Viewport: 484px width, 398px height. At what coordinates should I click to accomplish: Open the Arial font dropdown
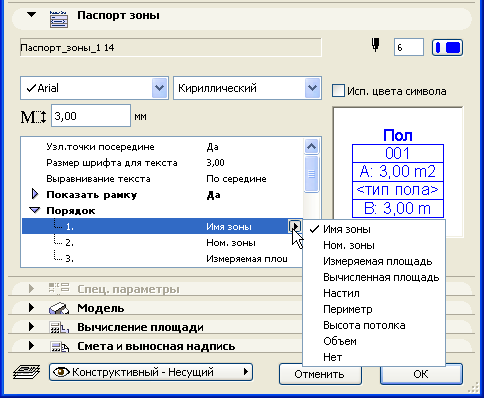(x=159, y=88)
